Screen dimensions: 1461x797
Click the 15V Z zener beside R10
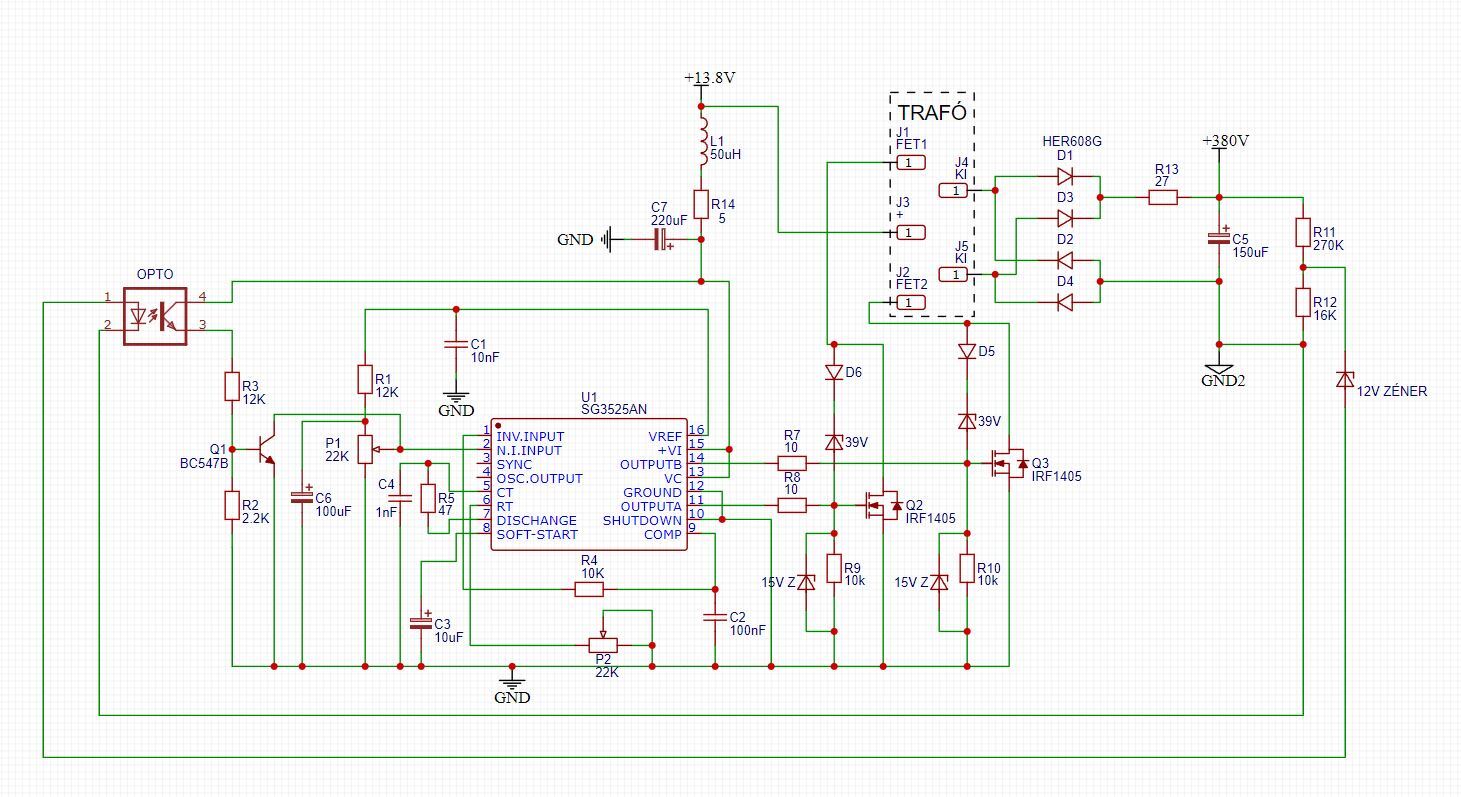click(x=939, y=582)
